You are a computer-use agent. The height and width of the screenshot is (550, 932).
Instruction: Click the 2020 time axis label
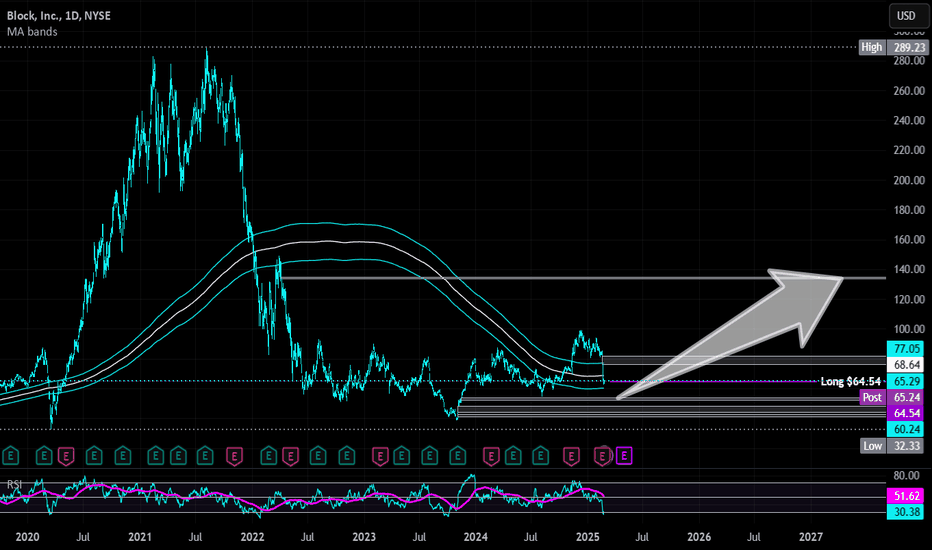click(27, 537)
